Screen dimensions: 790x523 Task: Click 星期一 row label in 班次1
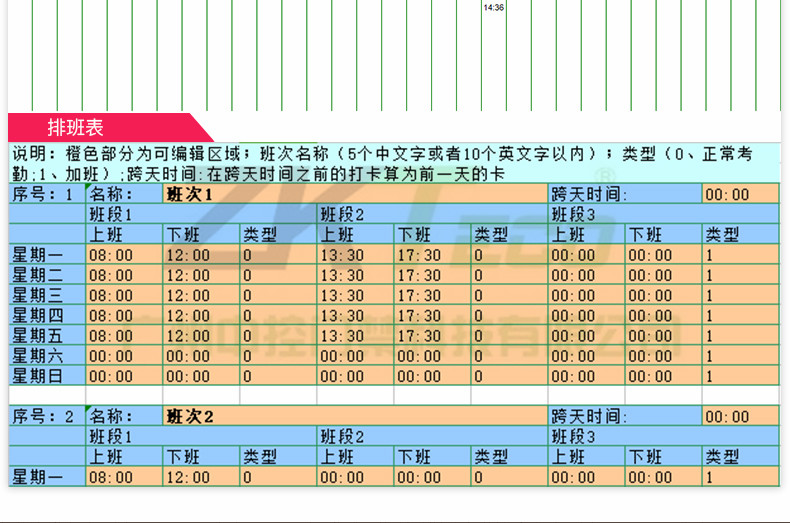[36, 255]
